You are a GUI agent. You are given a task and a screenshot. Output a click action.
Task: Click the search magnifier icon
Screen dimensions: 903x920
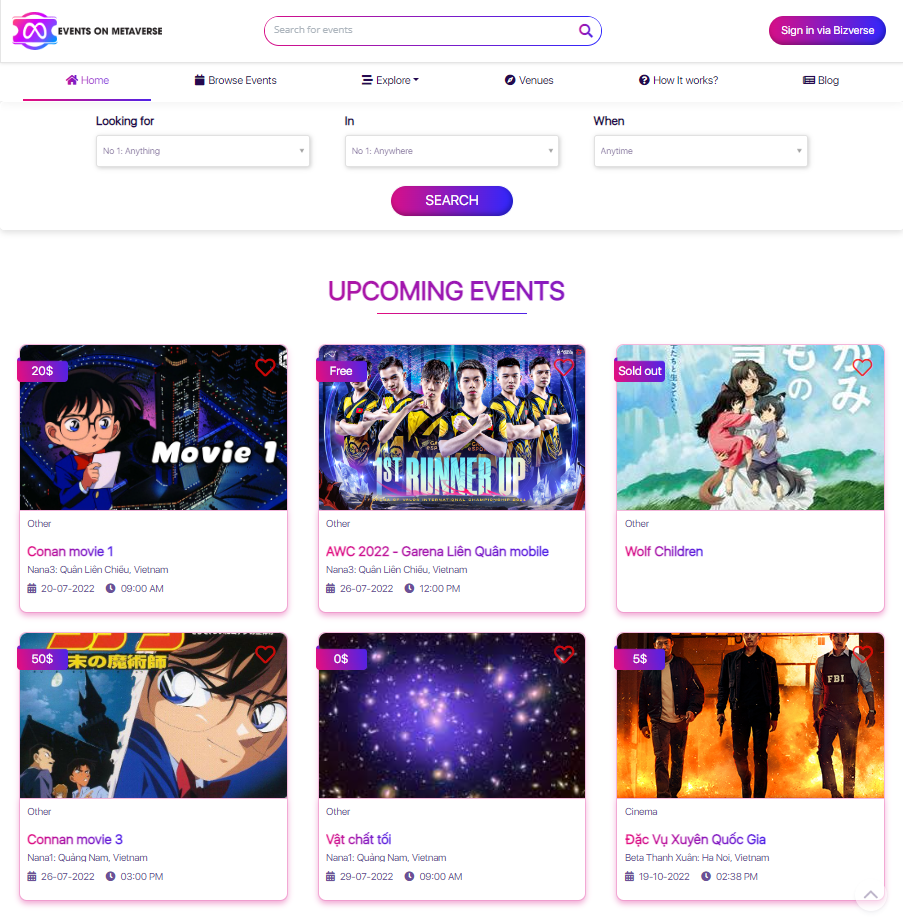585,31
